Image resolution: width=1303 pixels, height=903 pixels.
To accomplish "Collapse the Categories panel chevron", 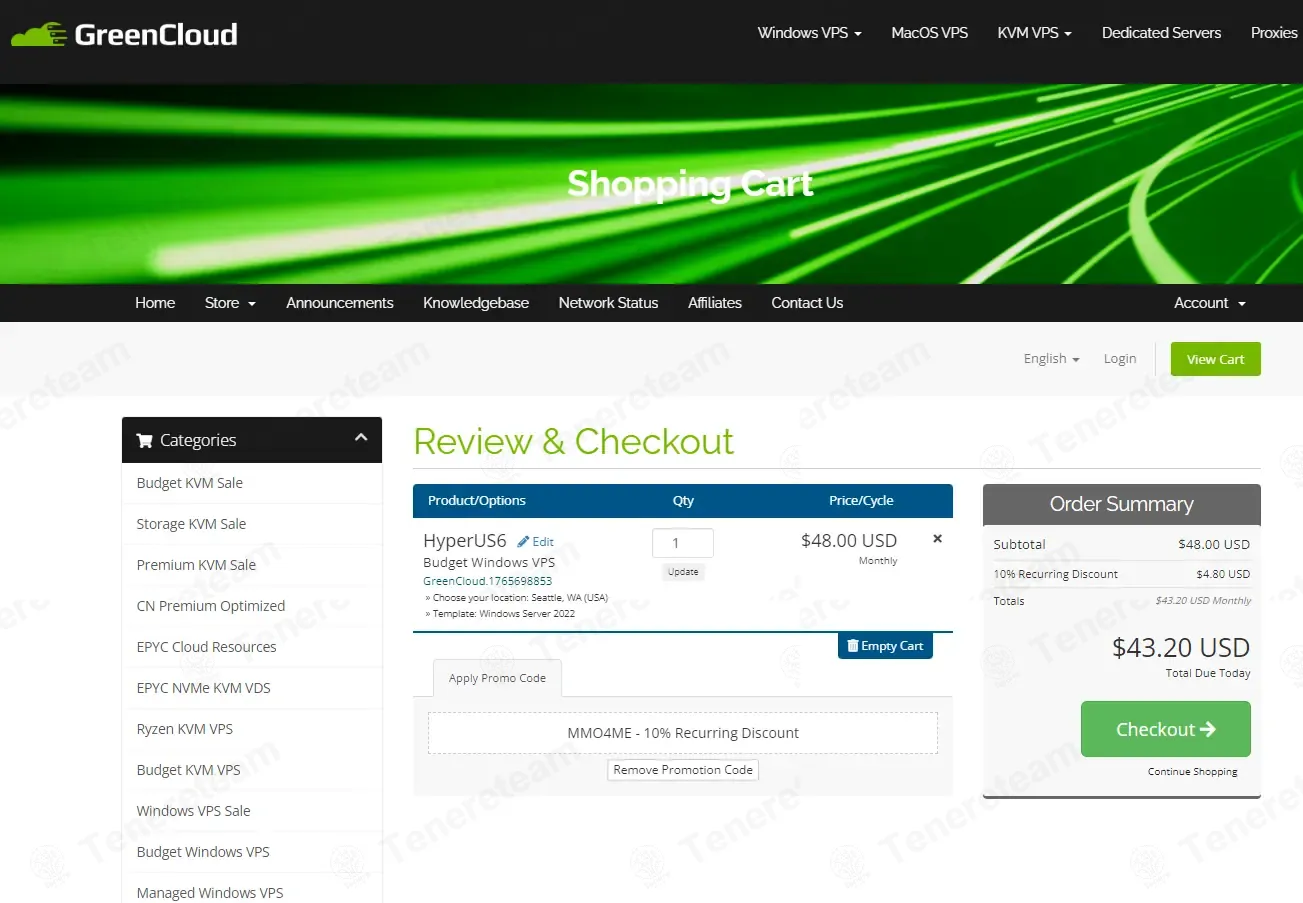I will click(x=361, y=438).
